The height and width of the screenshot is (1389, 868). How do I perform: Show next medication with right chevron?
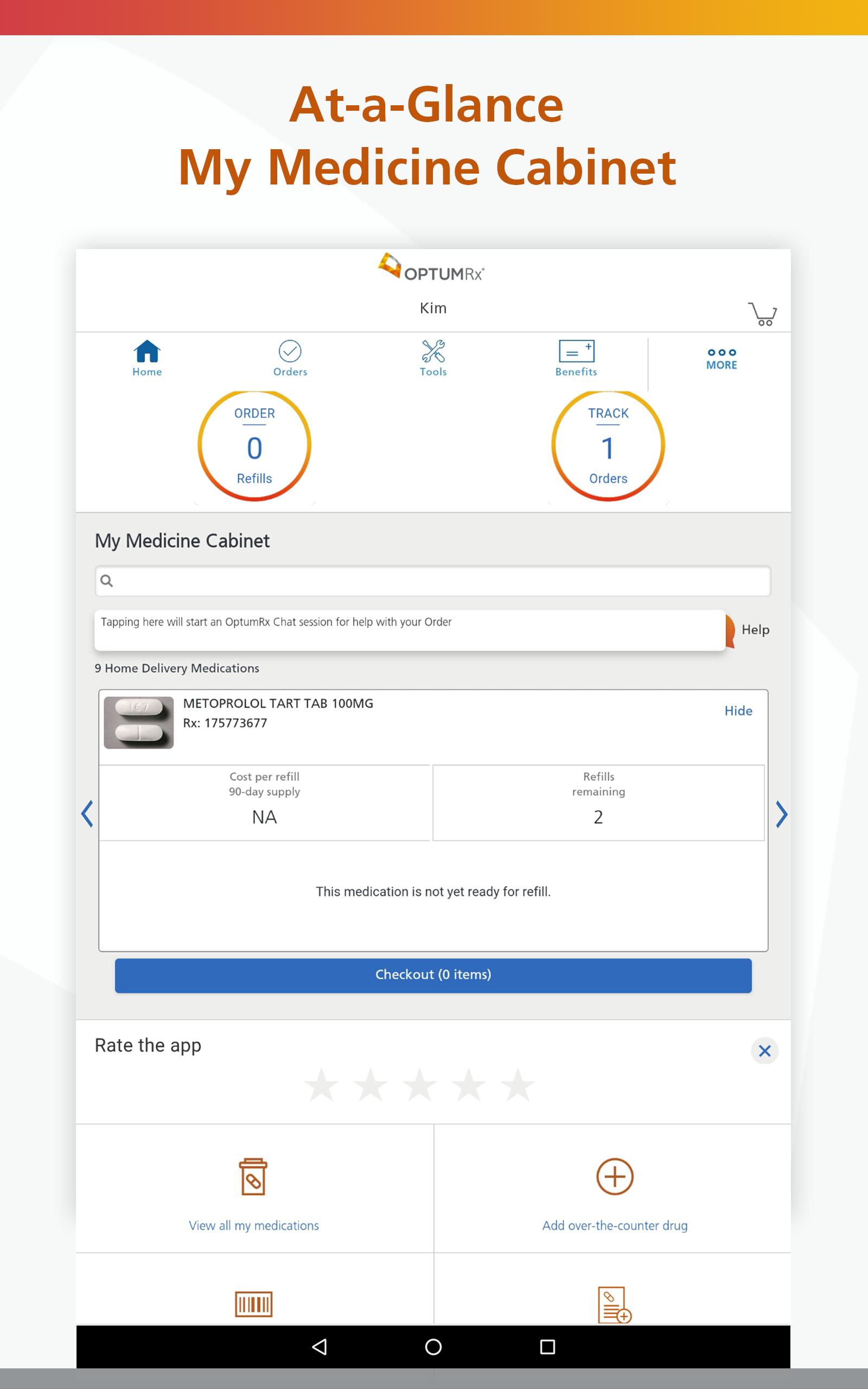(781, 813)
